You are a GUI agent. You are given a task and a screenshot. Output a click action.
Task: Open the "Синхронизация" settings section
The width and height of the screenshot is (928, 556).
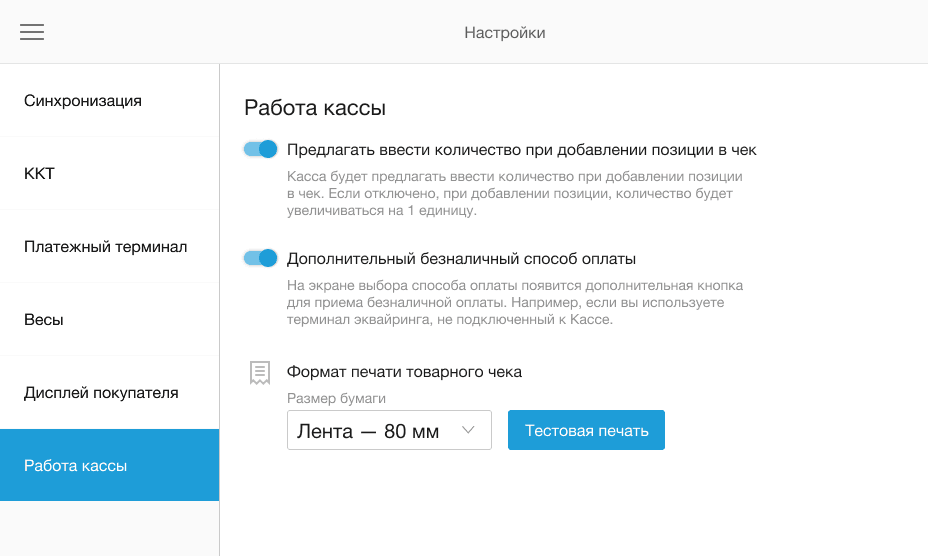[x=83, y=101]
